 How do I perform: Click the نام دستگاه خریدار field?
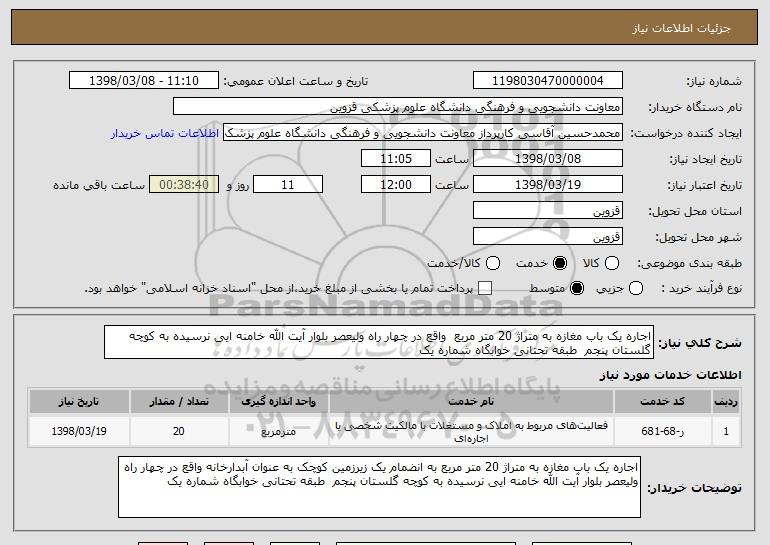point(398,107)
